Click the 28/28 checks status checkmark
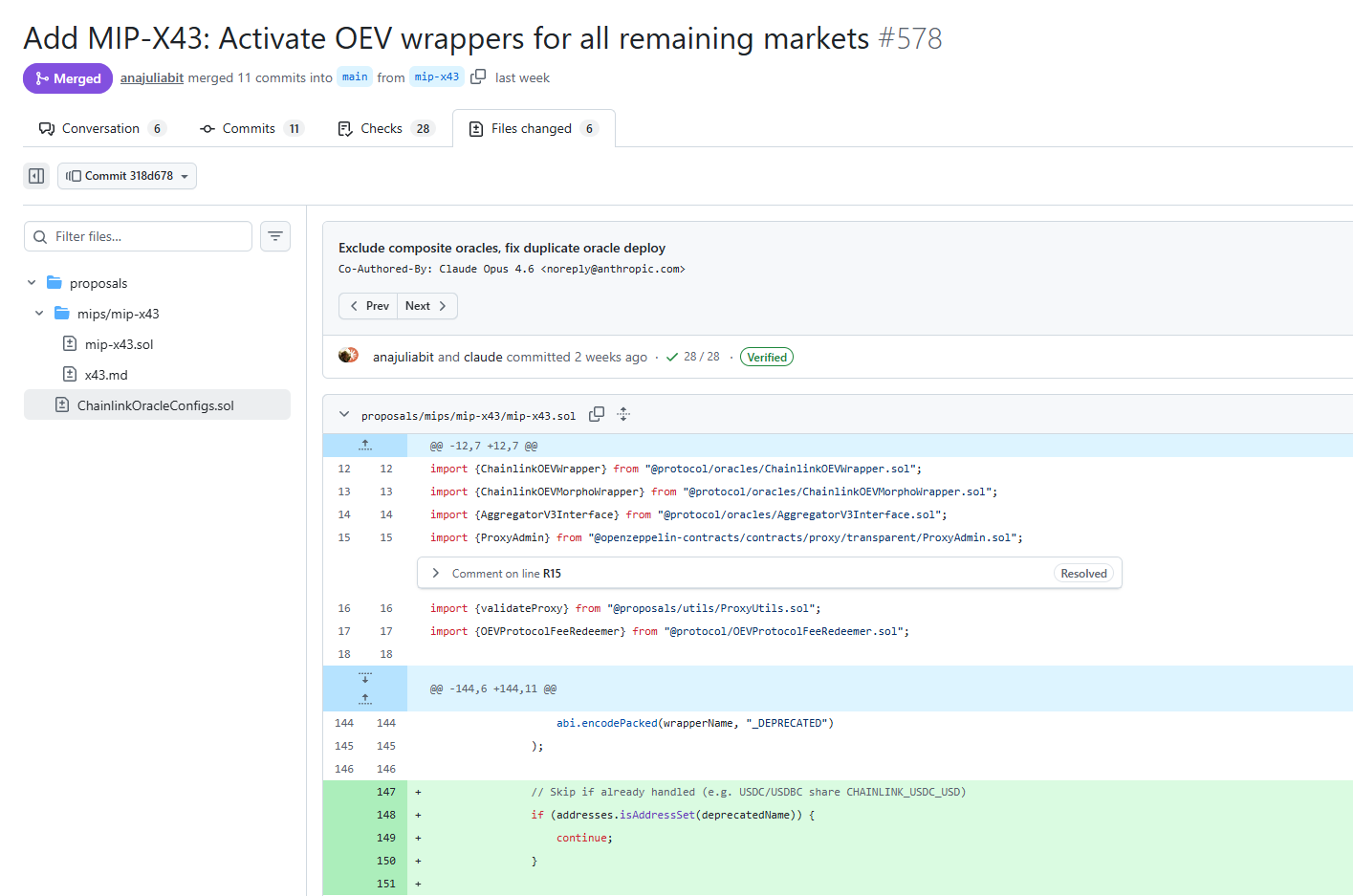Viewport: 1353px width, 896px height. (x=672, y=357)
